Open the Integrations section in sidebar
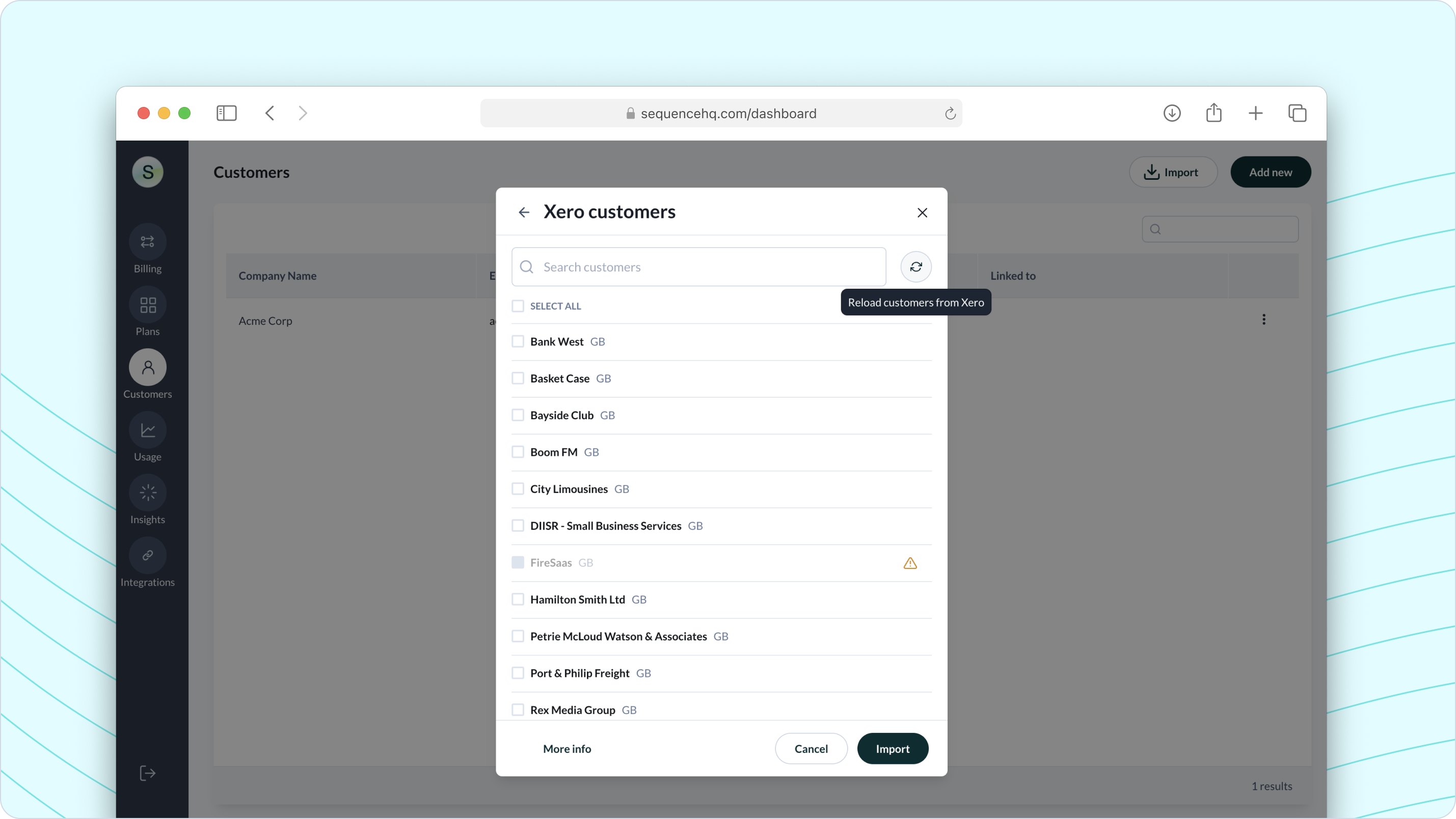Image resolution: width=1456 pixels, height=819 pixels. tap(148, 556)
